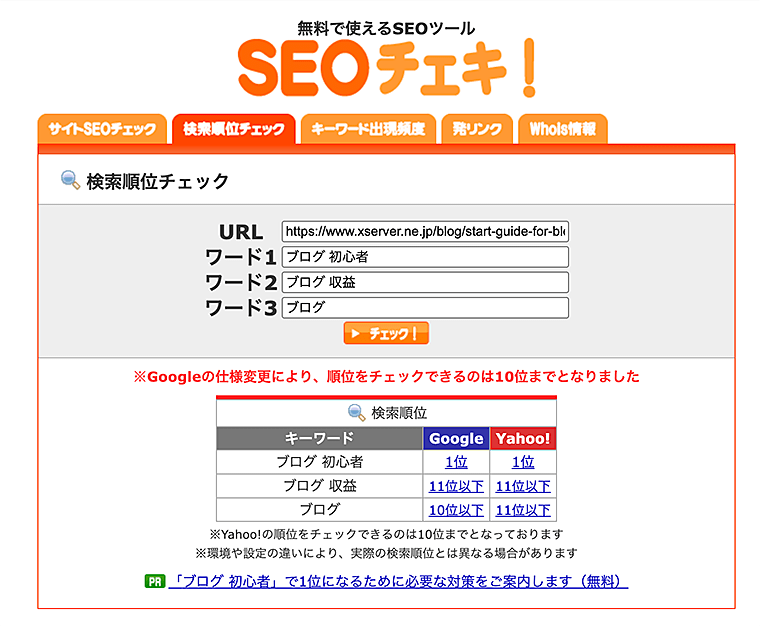Switch to キーワード出現頻度 tab
Image resolution: width=760 pixels, height=626 pixels.
pos(368,129)
